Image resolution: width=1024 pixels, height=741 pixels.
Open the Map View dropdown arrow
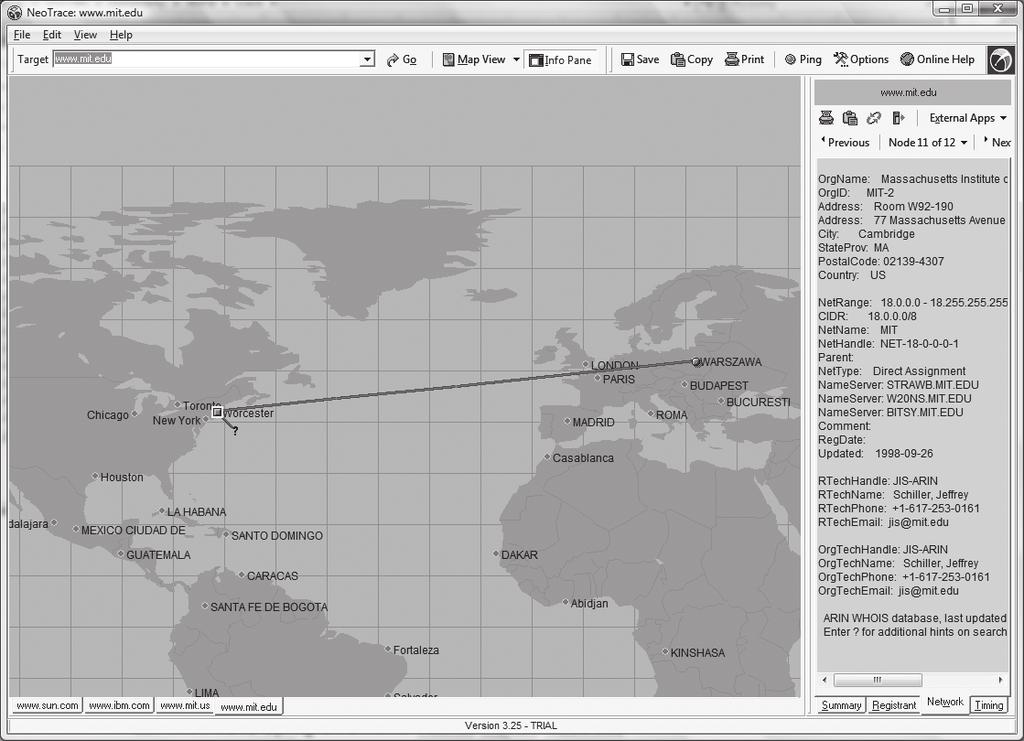pyautogui.click(x=516, y=59)
